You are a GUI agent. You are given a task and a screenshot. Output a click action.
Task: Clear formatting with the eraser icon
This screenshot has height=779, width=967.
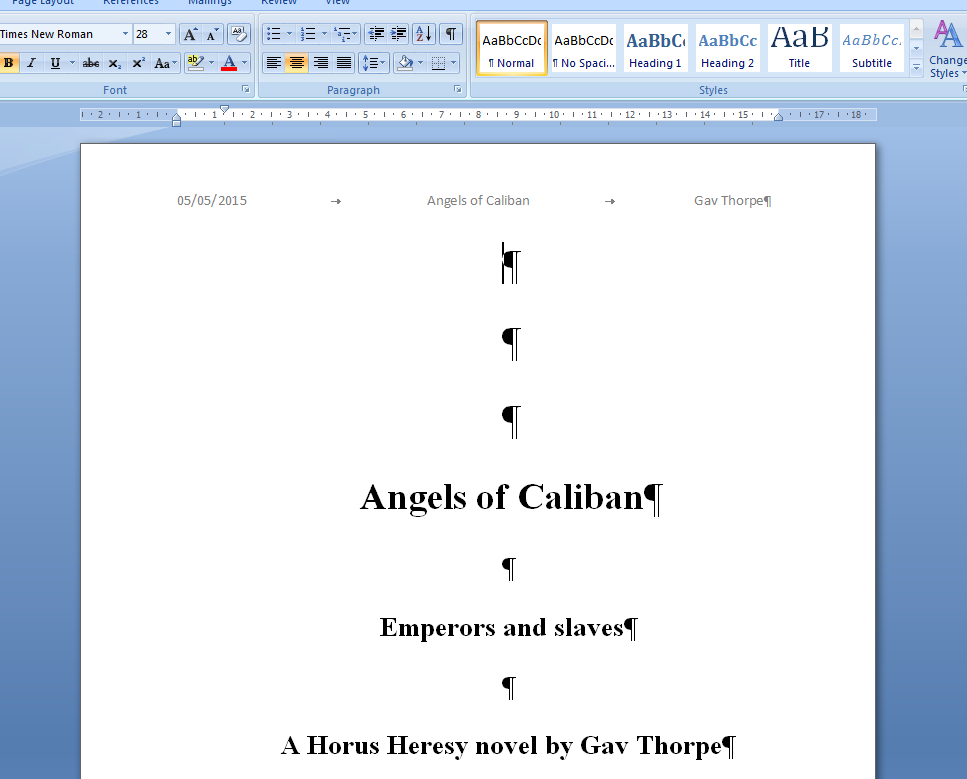pos(239,34)
